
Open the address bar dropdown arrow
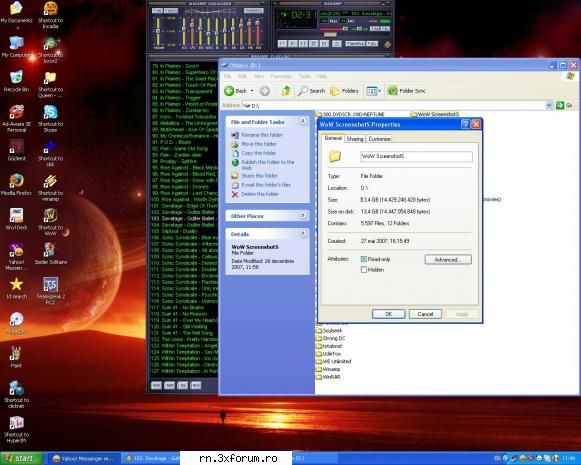point(549,106)
